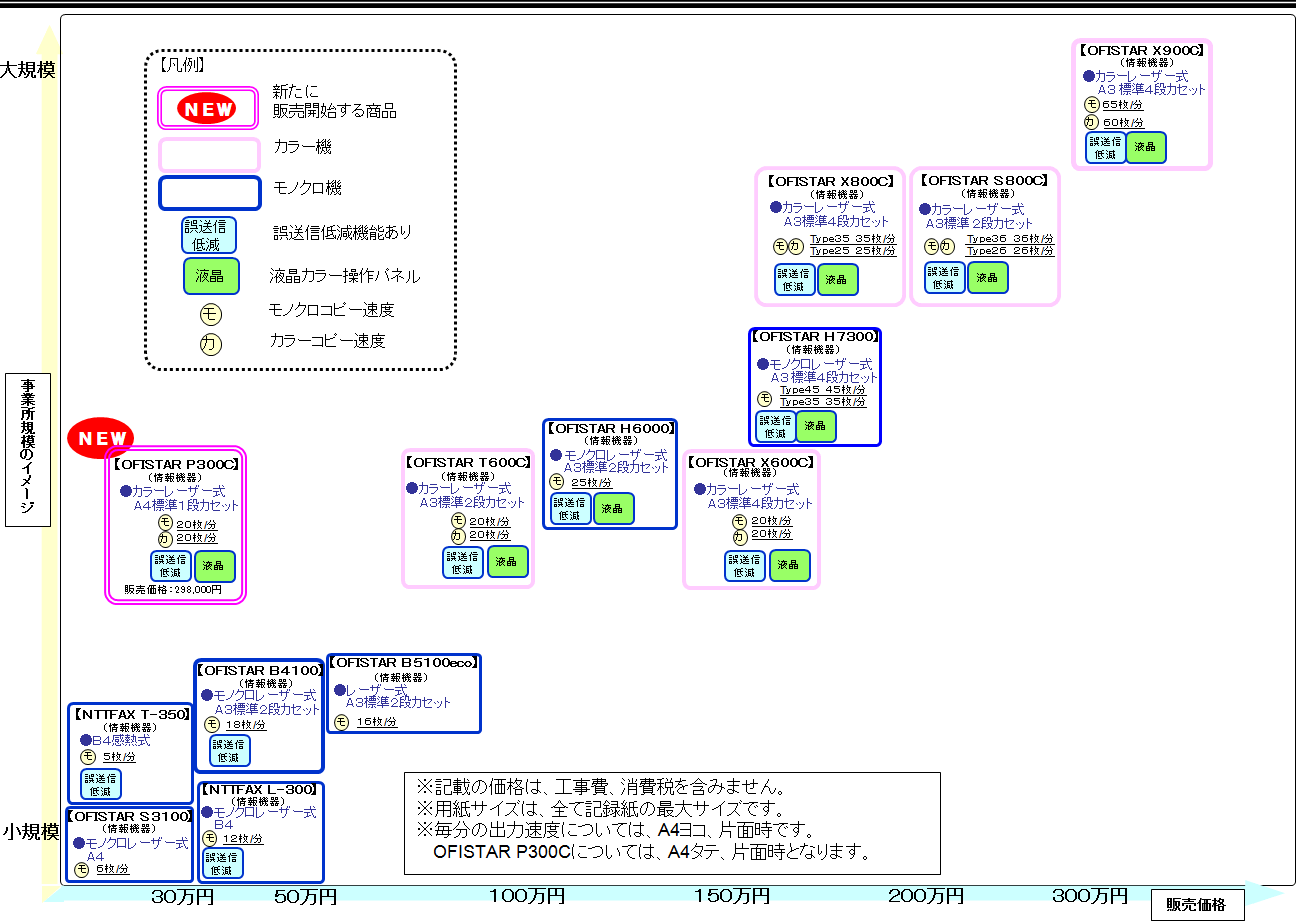
Task: Select the 【OFISTAR S800C】 title
Action: [x=984, y=181]
